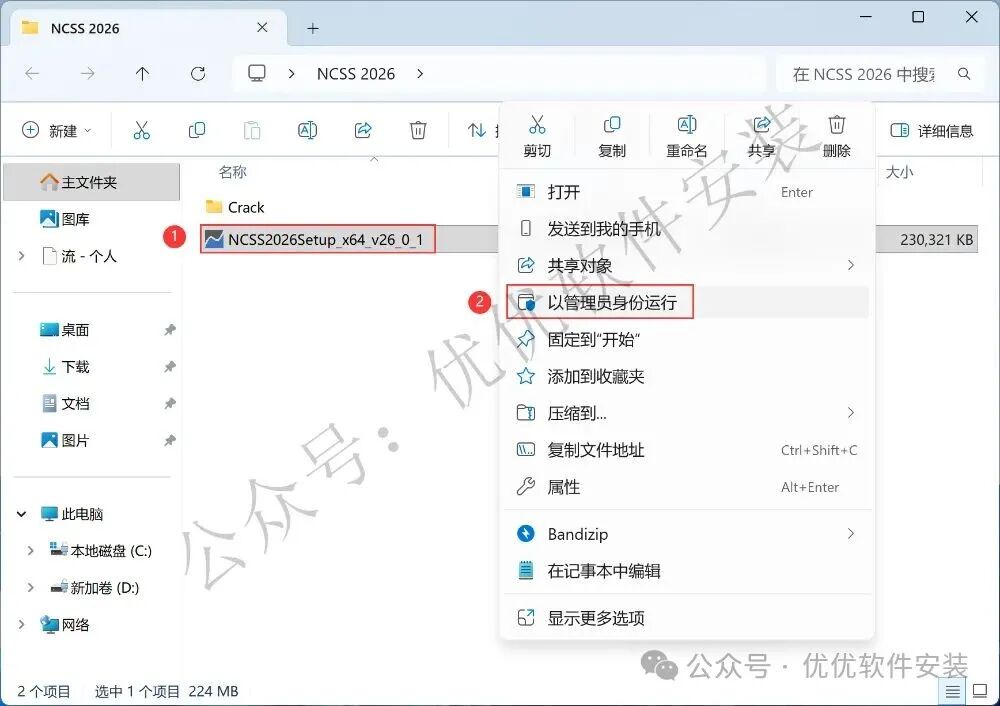This screenshot has height=706, width=1000.
Task: Open the Compress to submenu
Action: [x=687, y=413]
